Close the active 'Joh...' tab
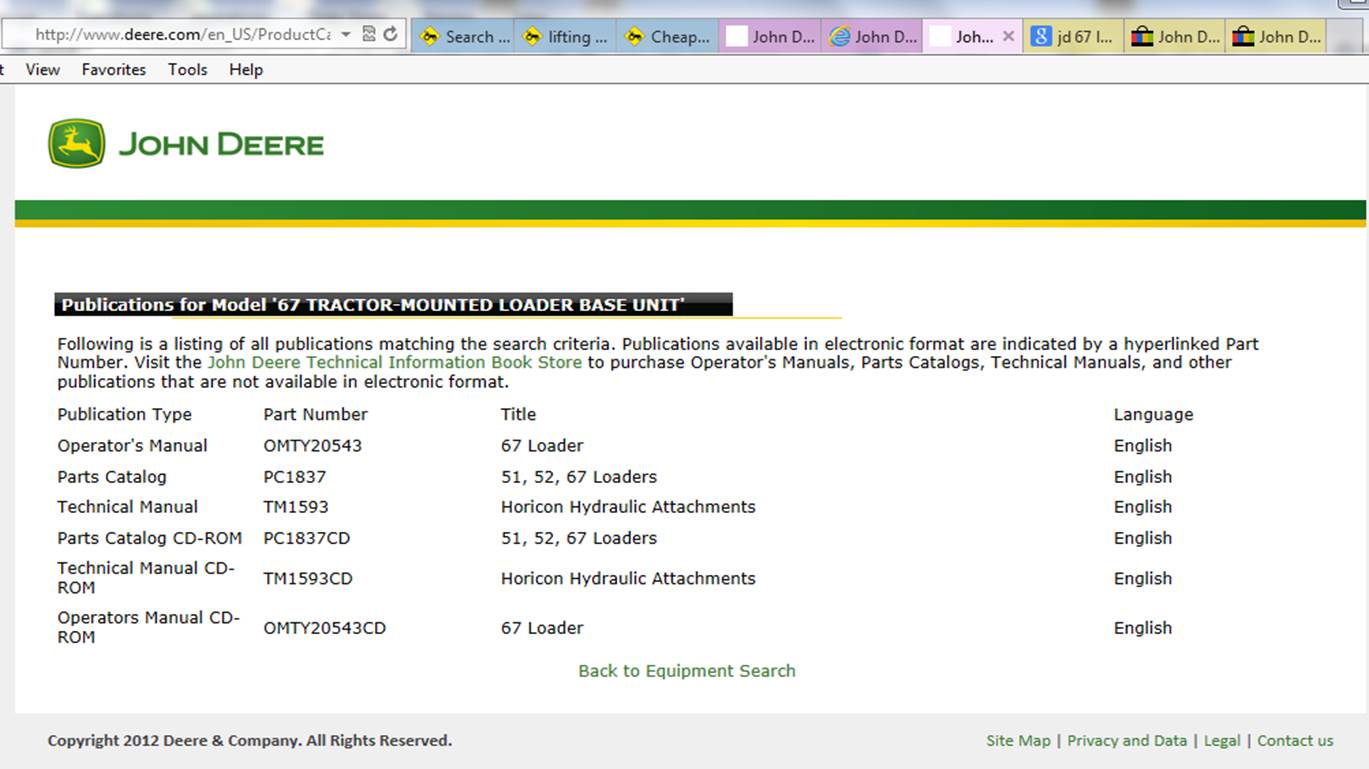The width and height of the screenshot is (1369, 769). tap(1008, 36)
